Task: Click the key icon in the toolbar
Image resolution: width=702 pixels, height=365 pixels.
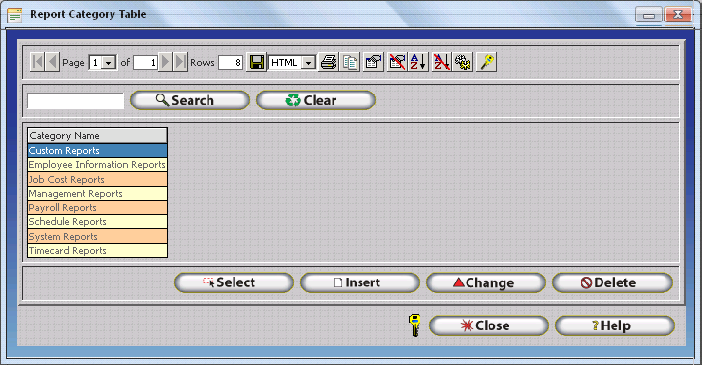Action: pyautogui.click(x=486, y=62)
